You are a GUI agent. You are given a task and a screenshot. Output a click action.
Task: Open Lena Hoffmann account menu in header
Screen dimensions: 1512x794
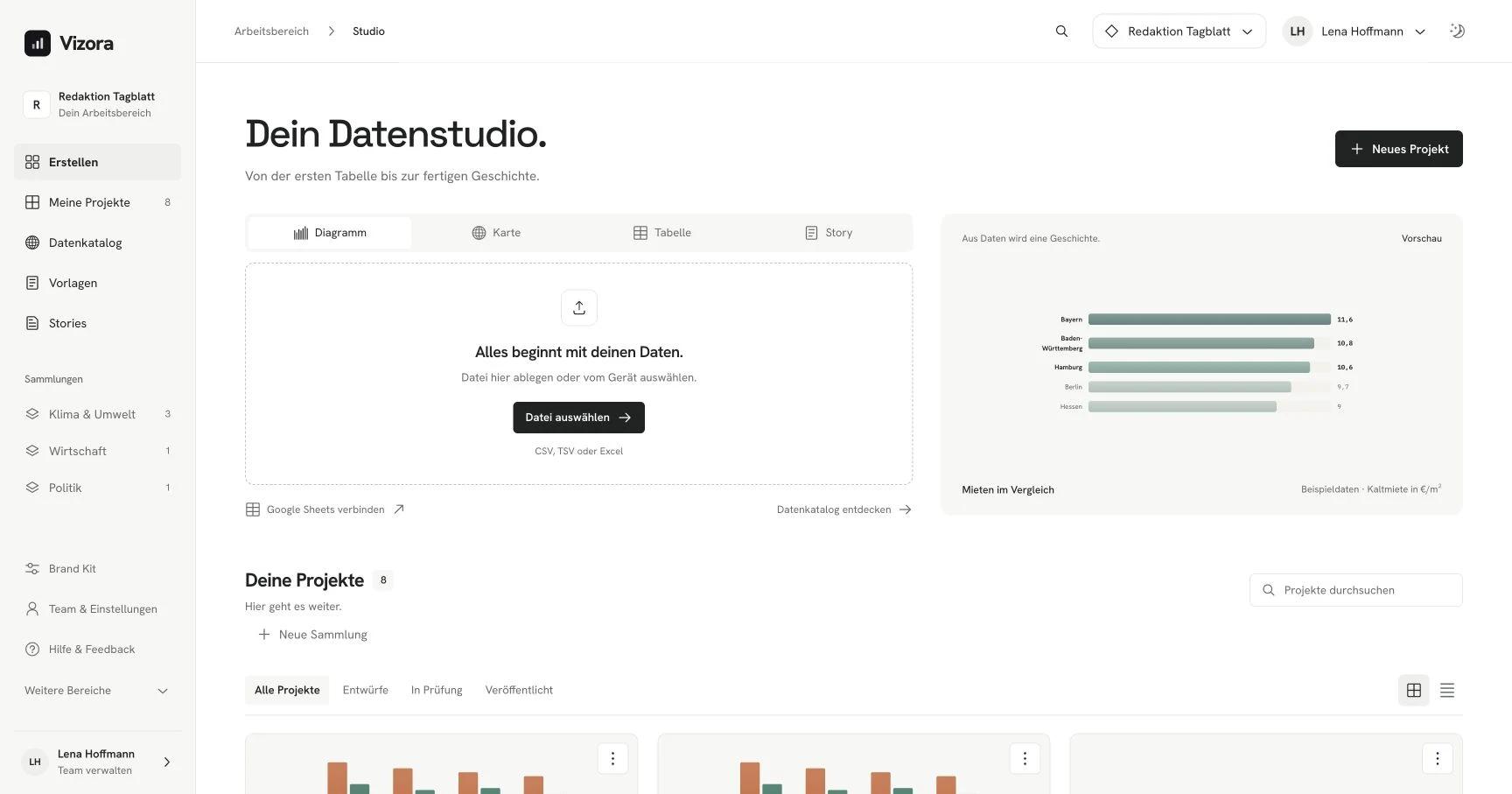click(1354, 32)
